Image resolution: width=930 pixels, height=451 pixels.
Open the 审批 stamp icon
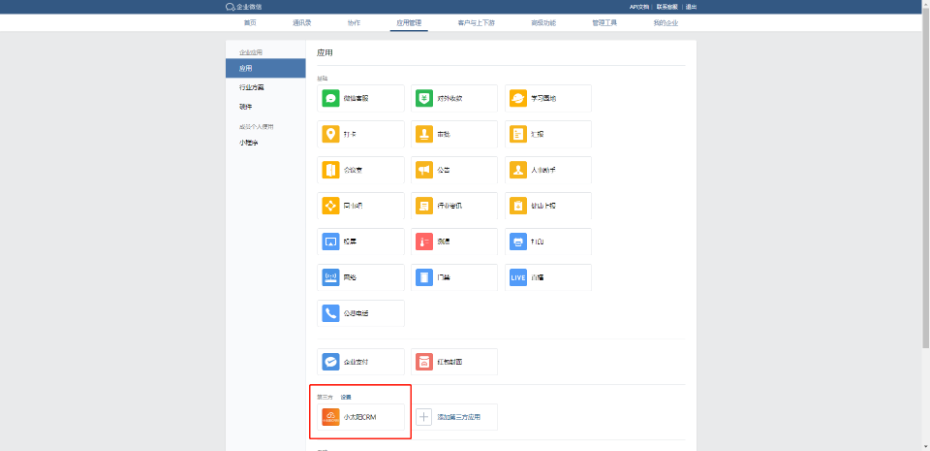424,134
